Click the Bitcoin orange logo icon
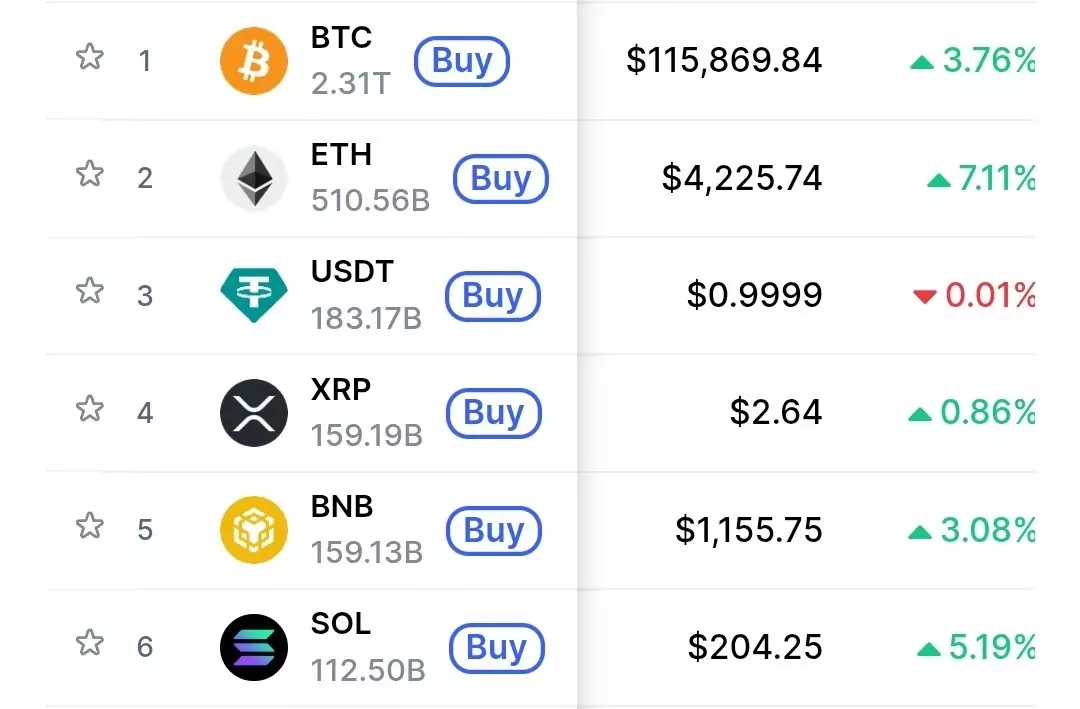 tap(254, 61)
